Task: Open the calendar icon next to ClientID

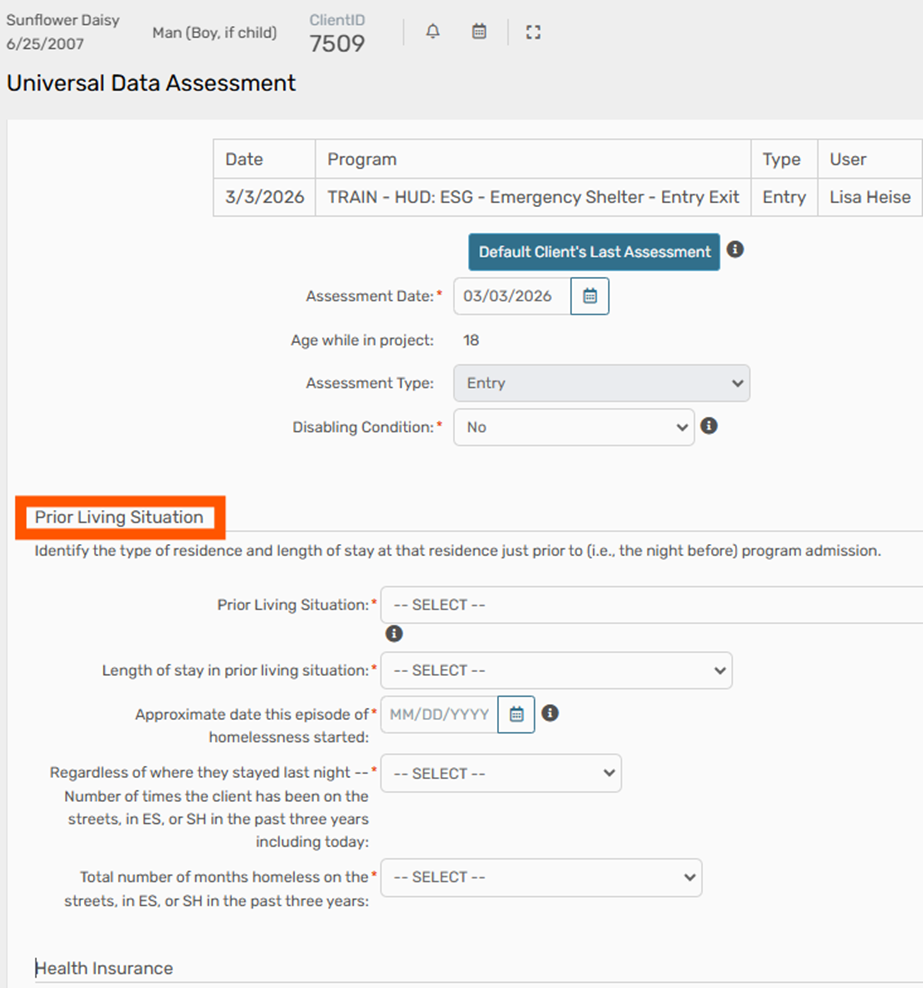Action: click(x=479, y=32)
